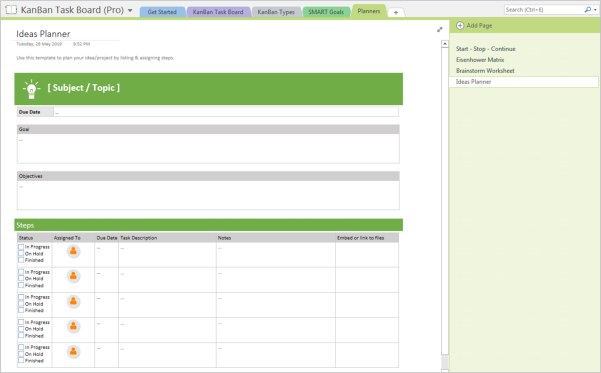Check In Progress in second step row
The height and width of the screenshot is (373, 601).
(x=21, y=272)
